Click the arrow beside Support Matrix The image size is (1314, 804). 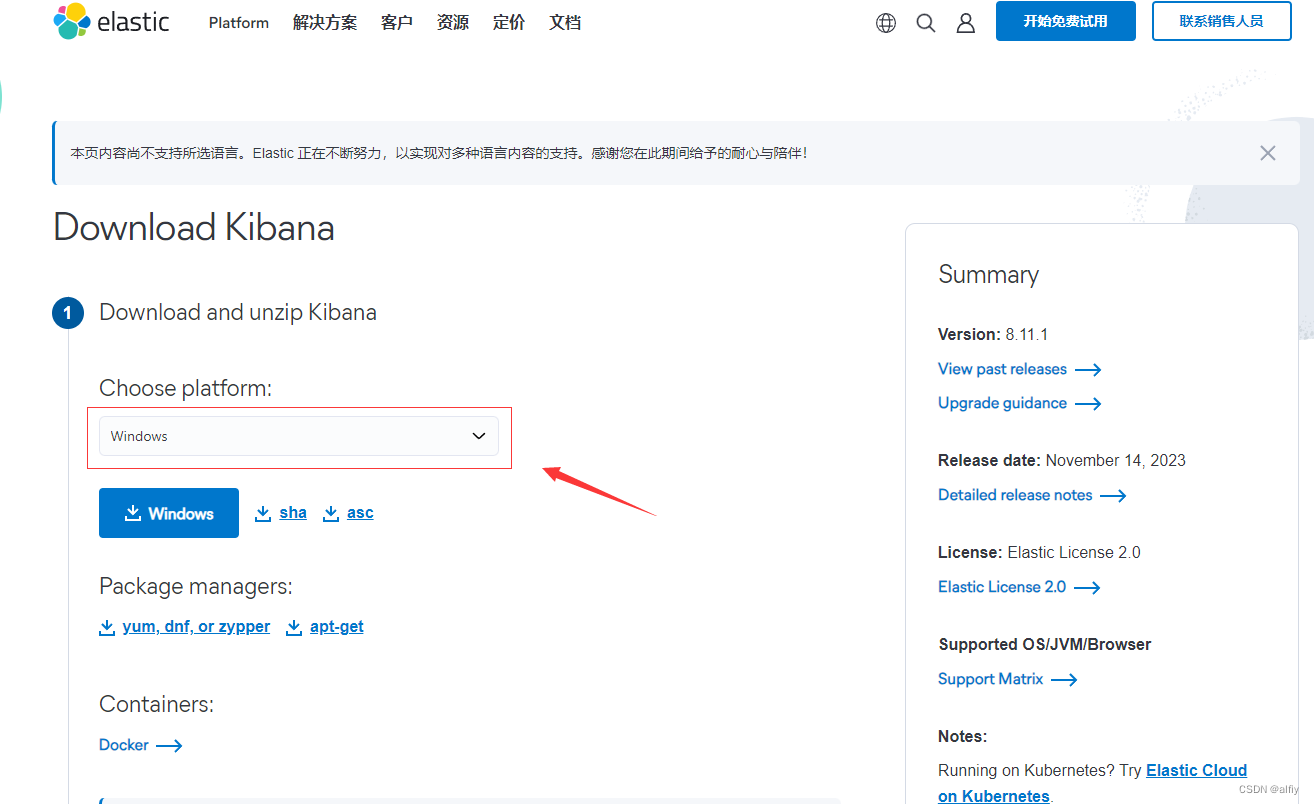pos(1064,680)
